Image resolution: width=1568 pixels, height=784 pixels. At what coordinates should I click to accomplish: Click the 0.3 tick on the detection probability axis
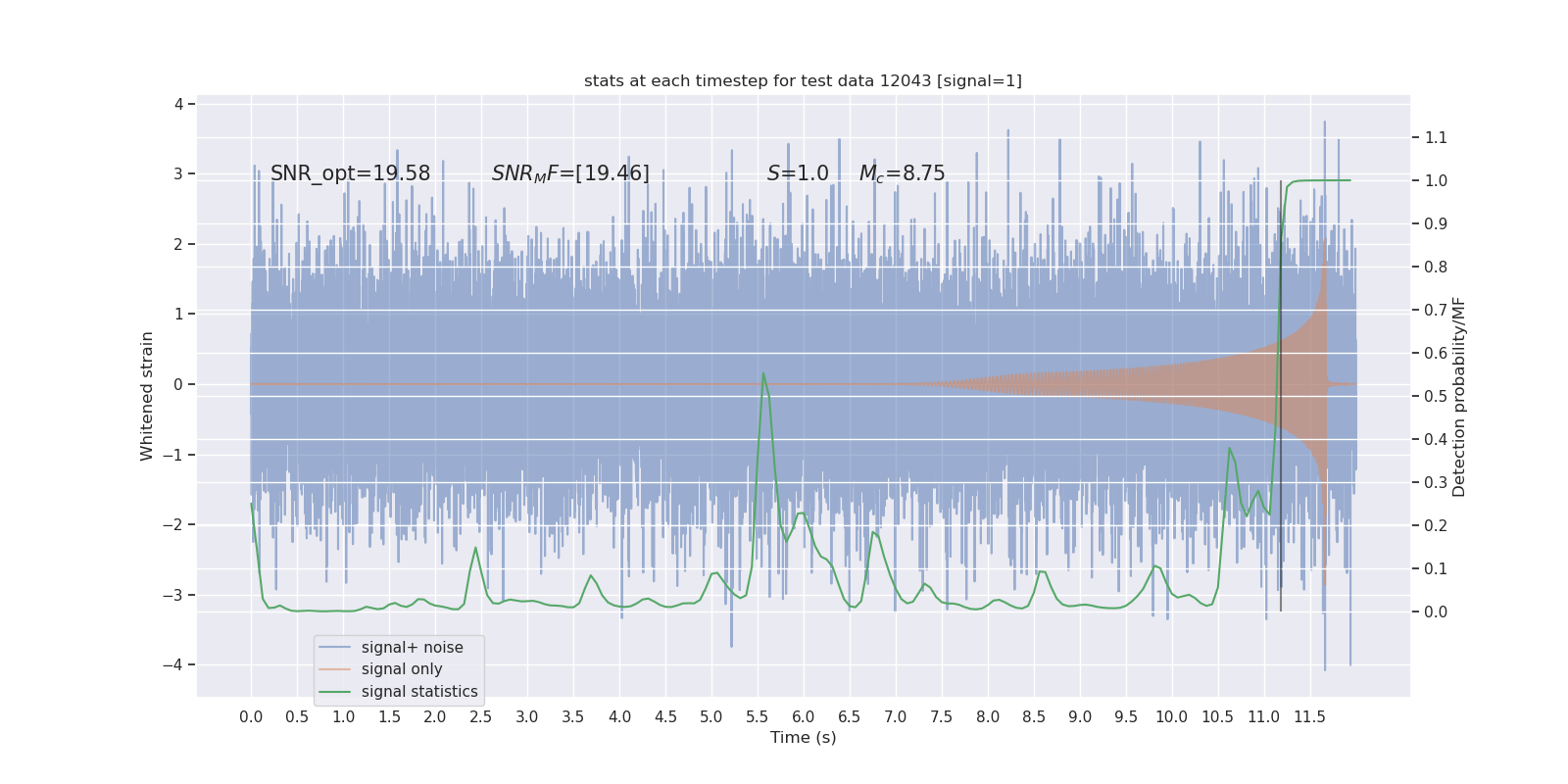click(x=1436, y=482)
